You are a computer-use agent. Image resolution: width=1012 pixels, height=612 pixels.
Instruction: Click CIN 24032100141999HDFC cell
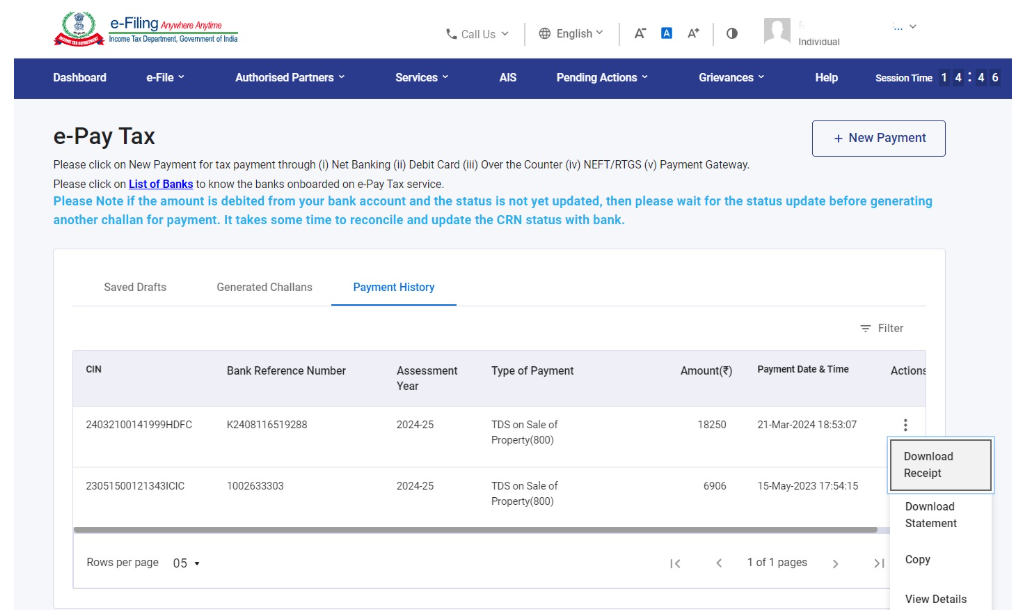(139, 425)
